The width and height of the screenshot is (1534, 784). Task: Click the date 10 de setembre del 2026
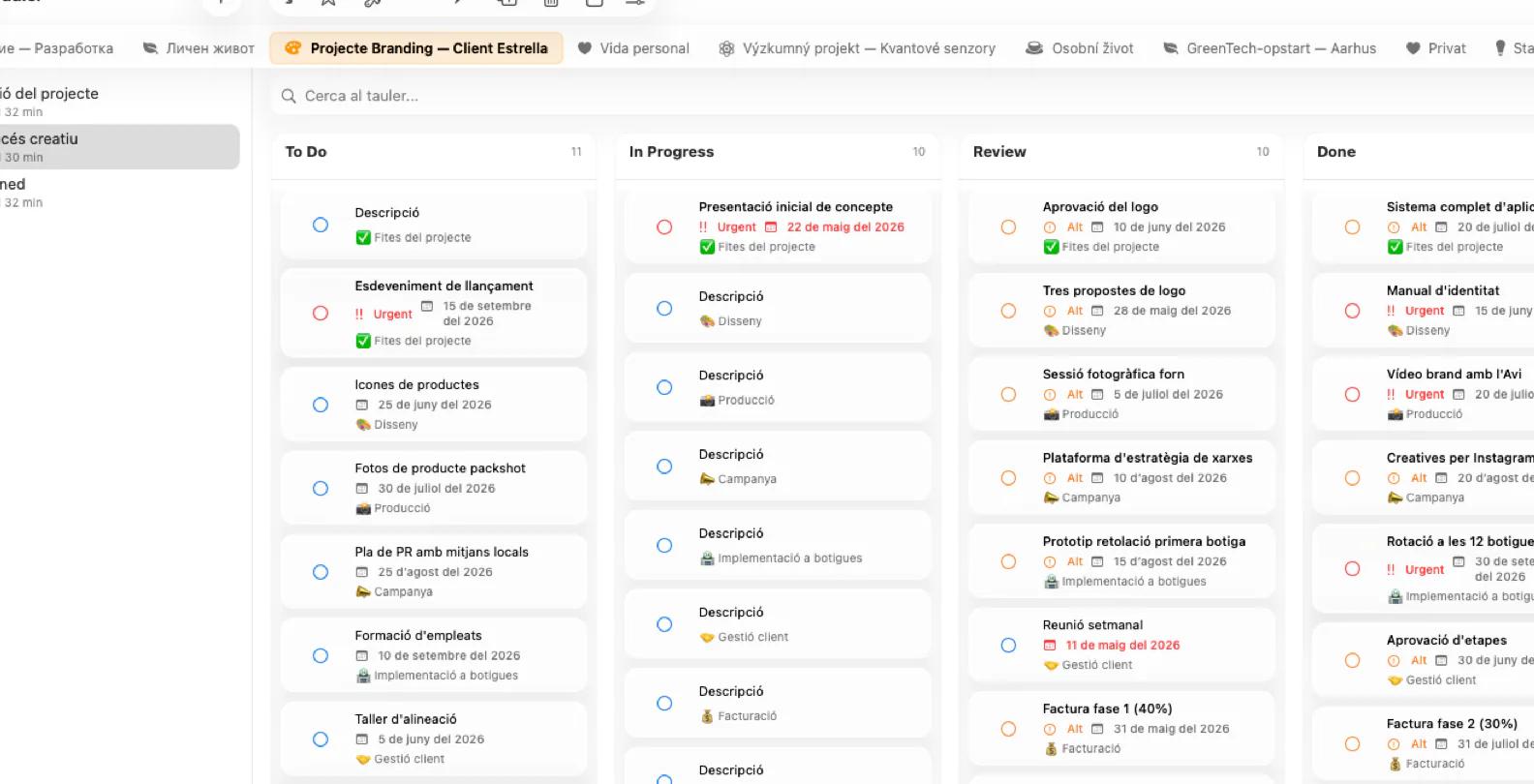pyautogui.click(x=448, y=656)
